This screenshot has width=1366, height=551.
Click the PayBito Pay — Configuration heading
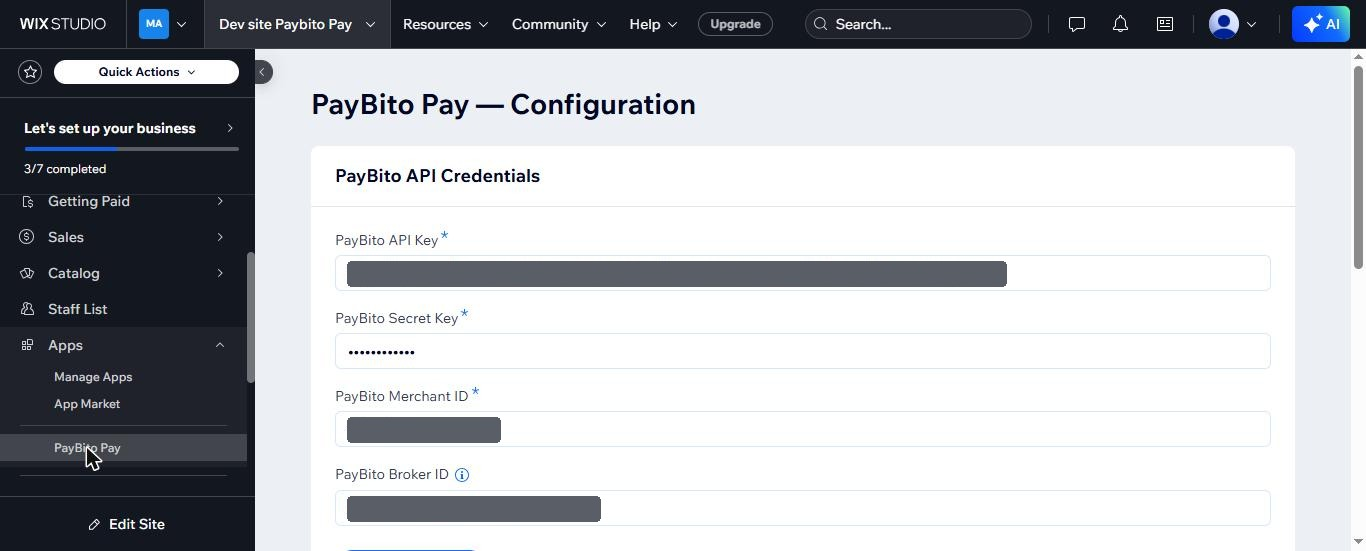coord(503,104)
